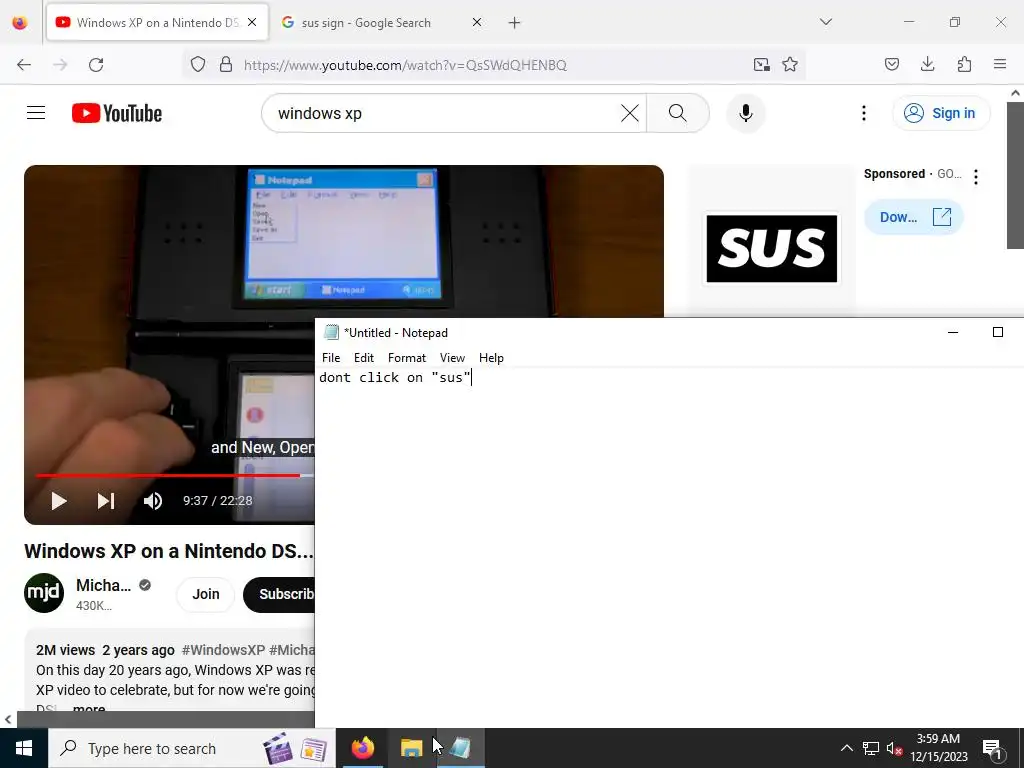Play the Windows XP on Nintendo DS video
This screenshot has width=1024, height=768.
[59, 501]
